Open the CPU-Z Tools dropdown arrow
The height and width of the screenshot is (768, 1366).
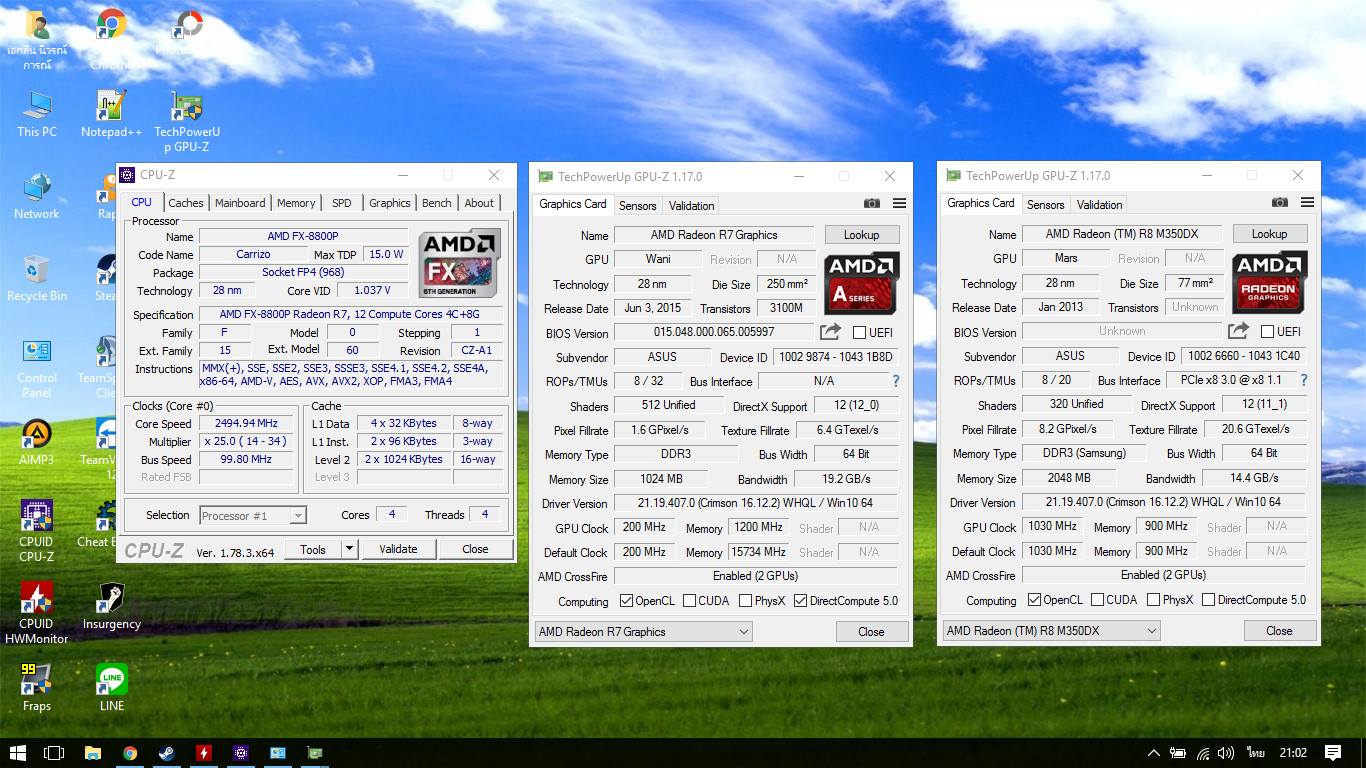pos(349,549)
